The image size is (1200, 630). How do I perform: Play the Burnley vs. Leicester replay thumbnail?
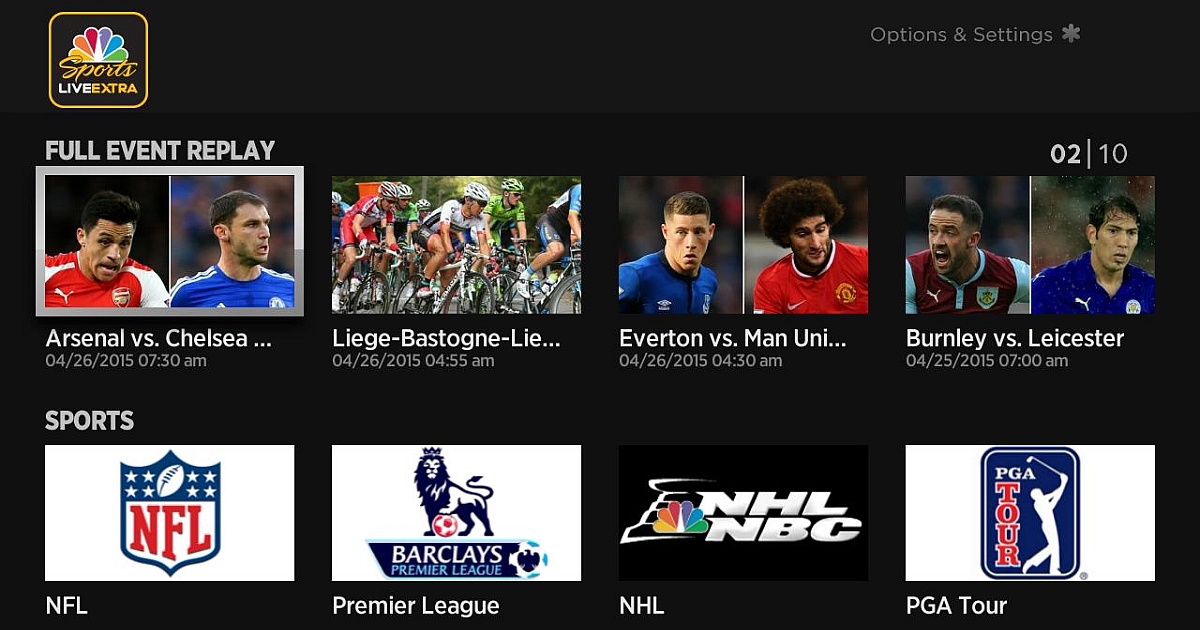(1030, 245)
